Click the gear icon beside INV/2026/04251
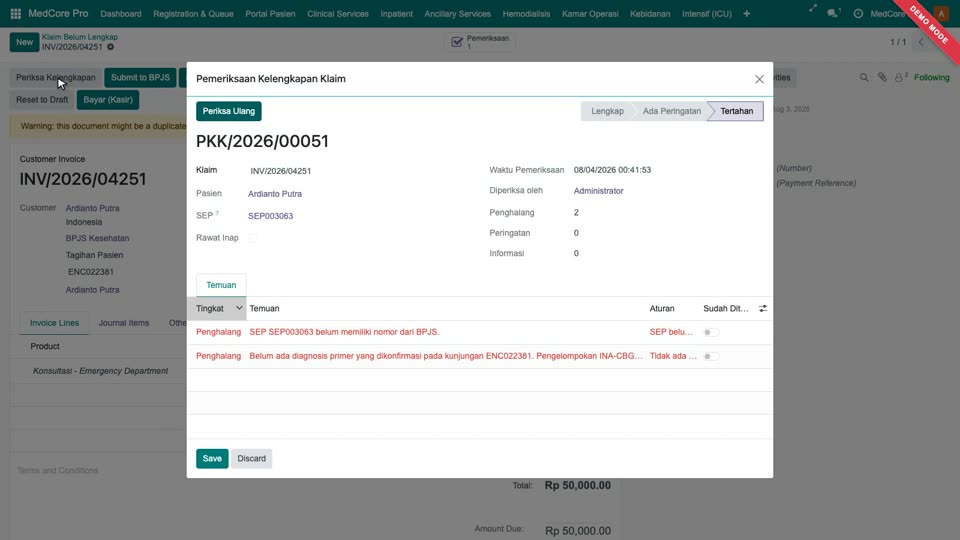This screenshot has height=540, width=960. [x=110, y=47]
